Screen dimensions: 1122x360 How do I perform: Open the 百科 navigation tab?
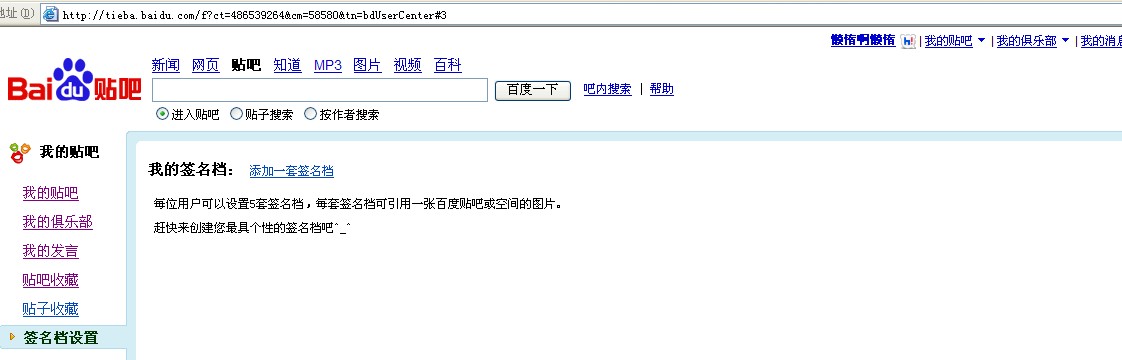point(448,65)
